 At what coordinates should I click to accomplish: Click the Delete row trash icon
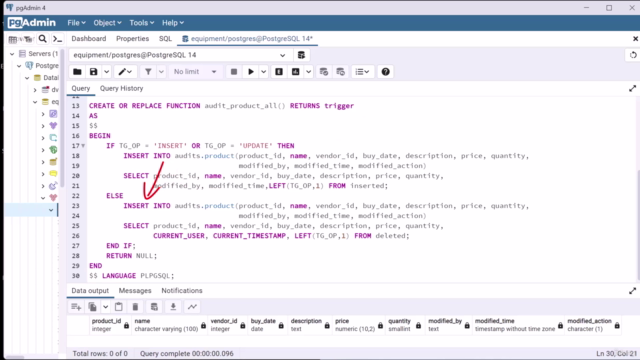136,307
